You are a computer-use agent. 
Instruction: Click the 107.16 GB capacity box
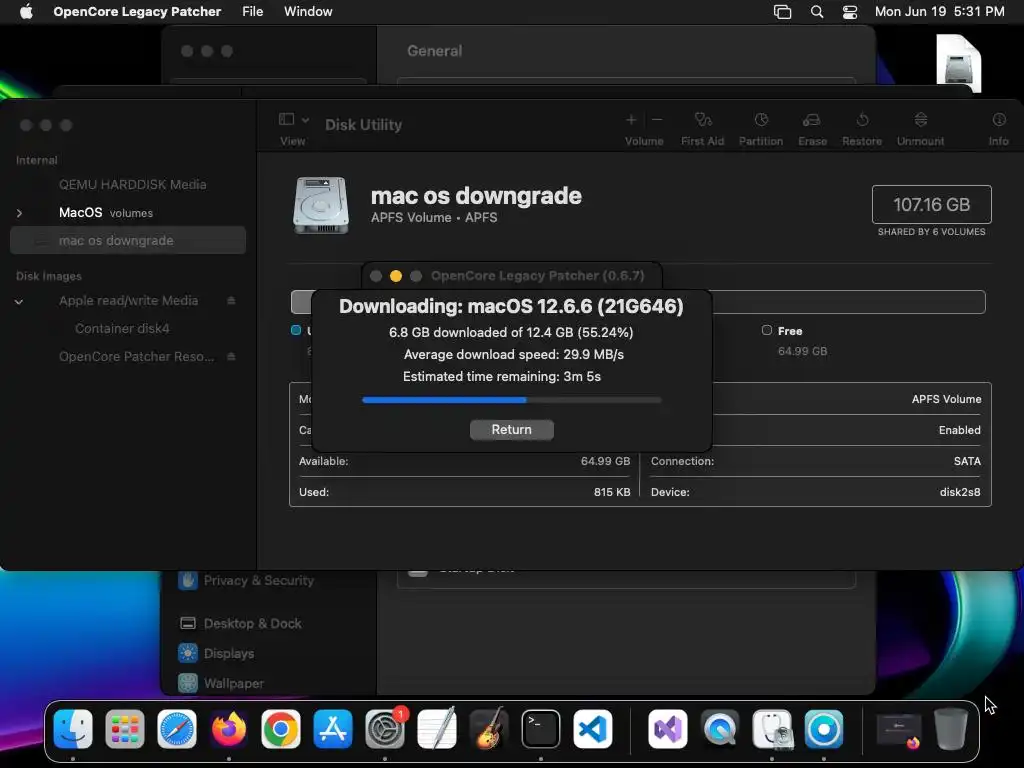click(x=931, y=204)
